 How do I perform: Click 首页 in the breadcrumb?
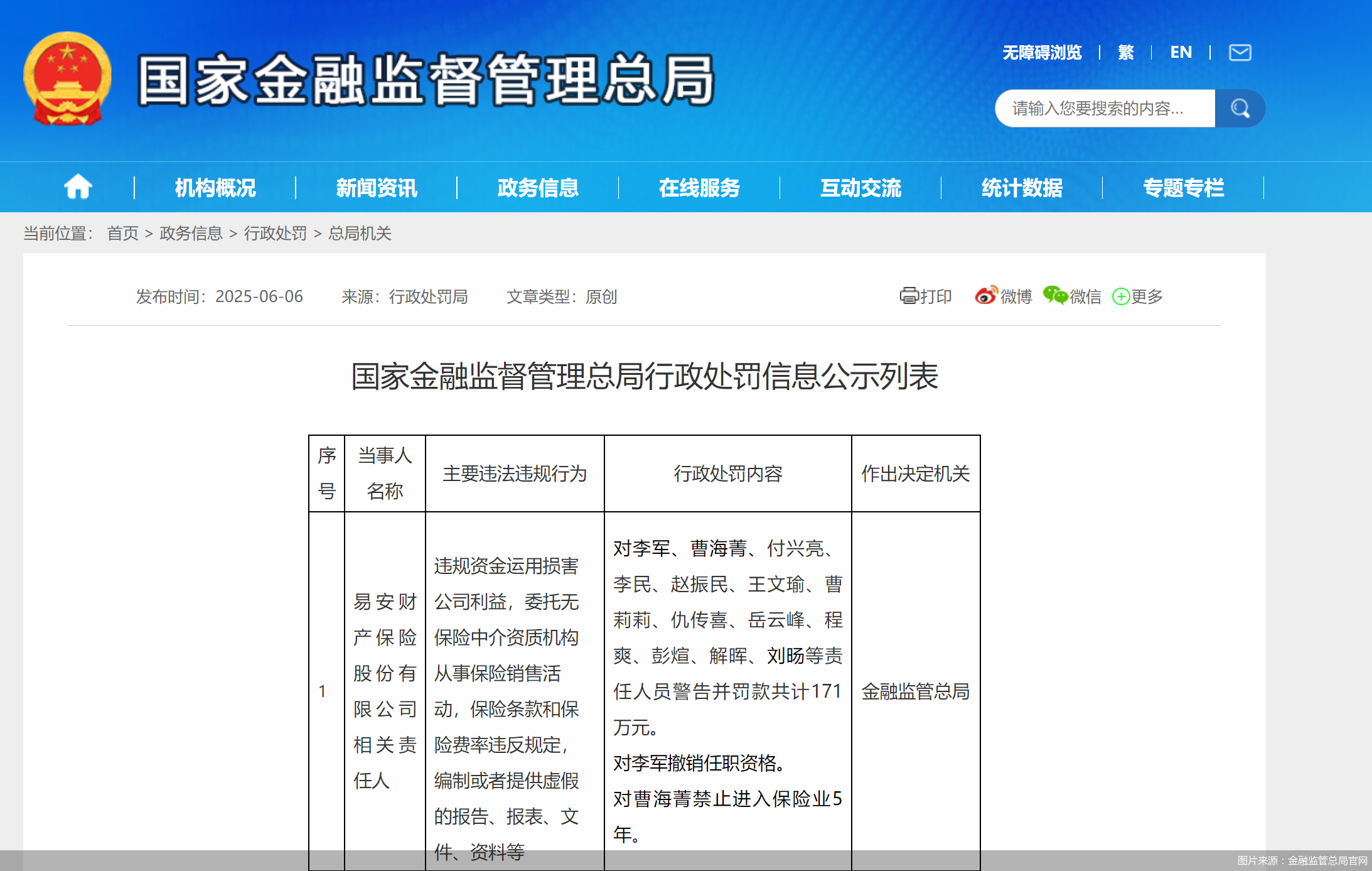click(122, 233)
